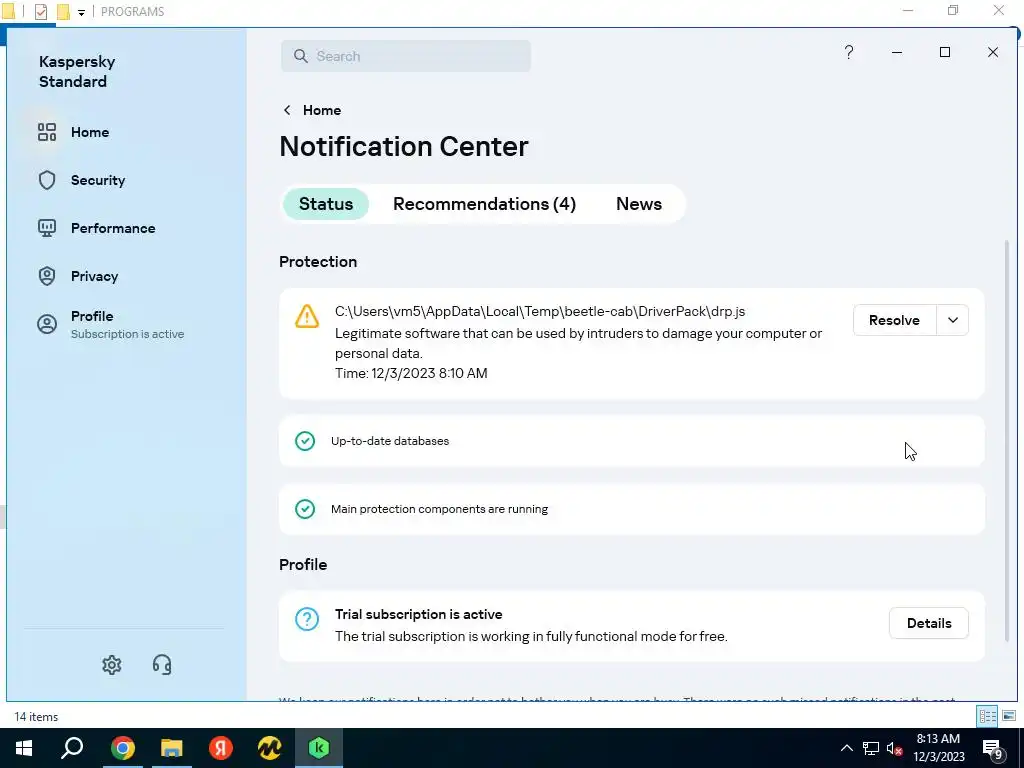1024x768 pixels.
Task: Open taskbar search magnifier
Action: 72,748
